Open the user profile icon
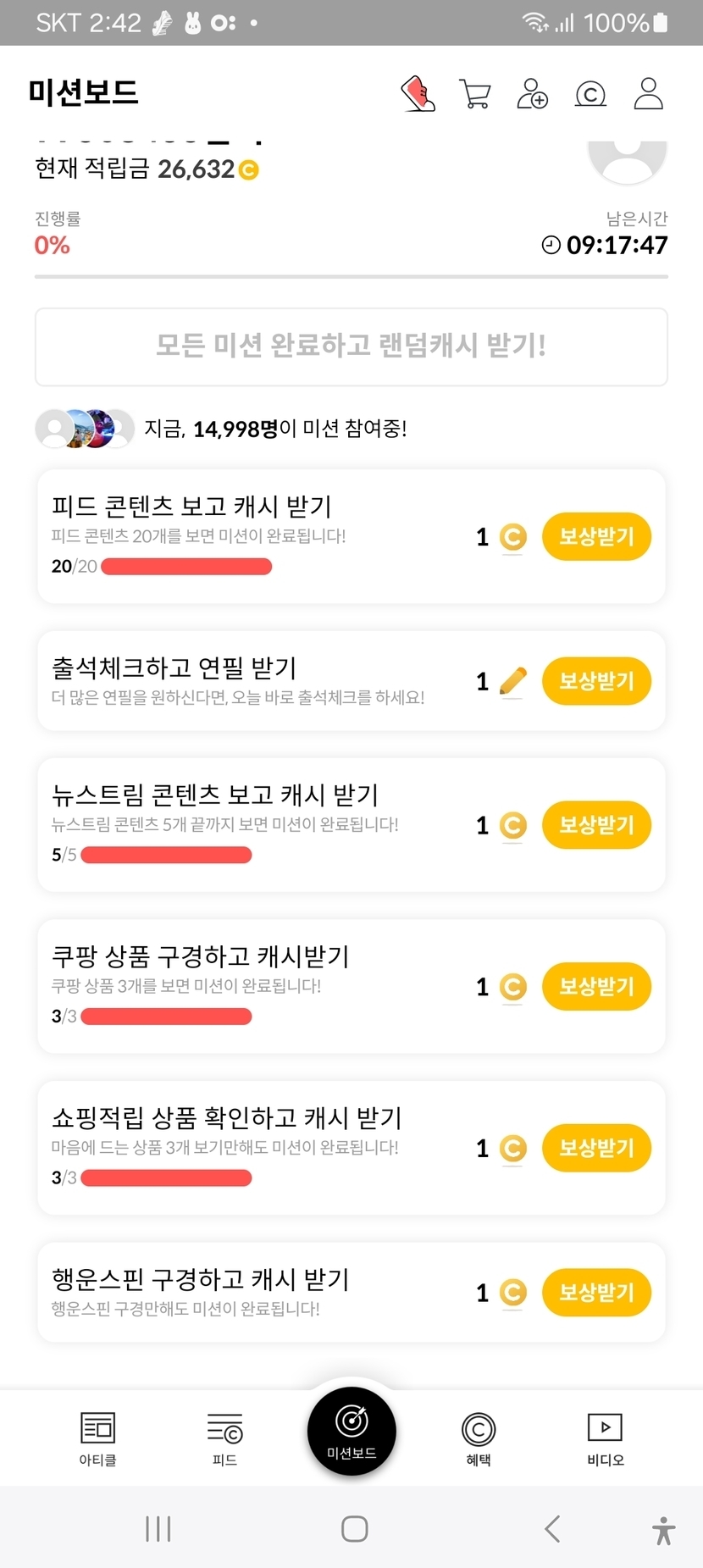The image size is (703, 1568). click(x=648, y=93)
